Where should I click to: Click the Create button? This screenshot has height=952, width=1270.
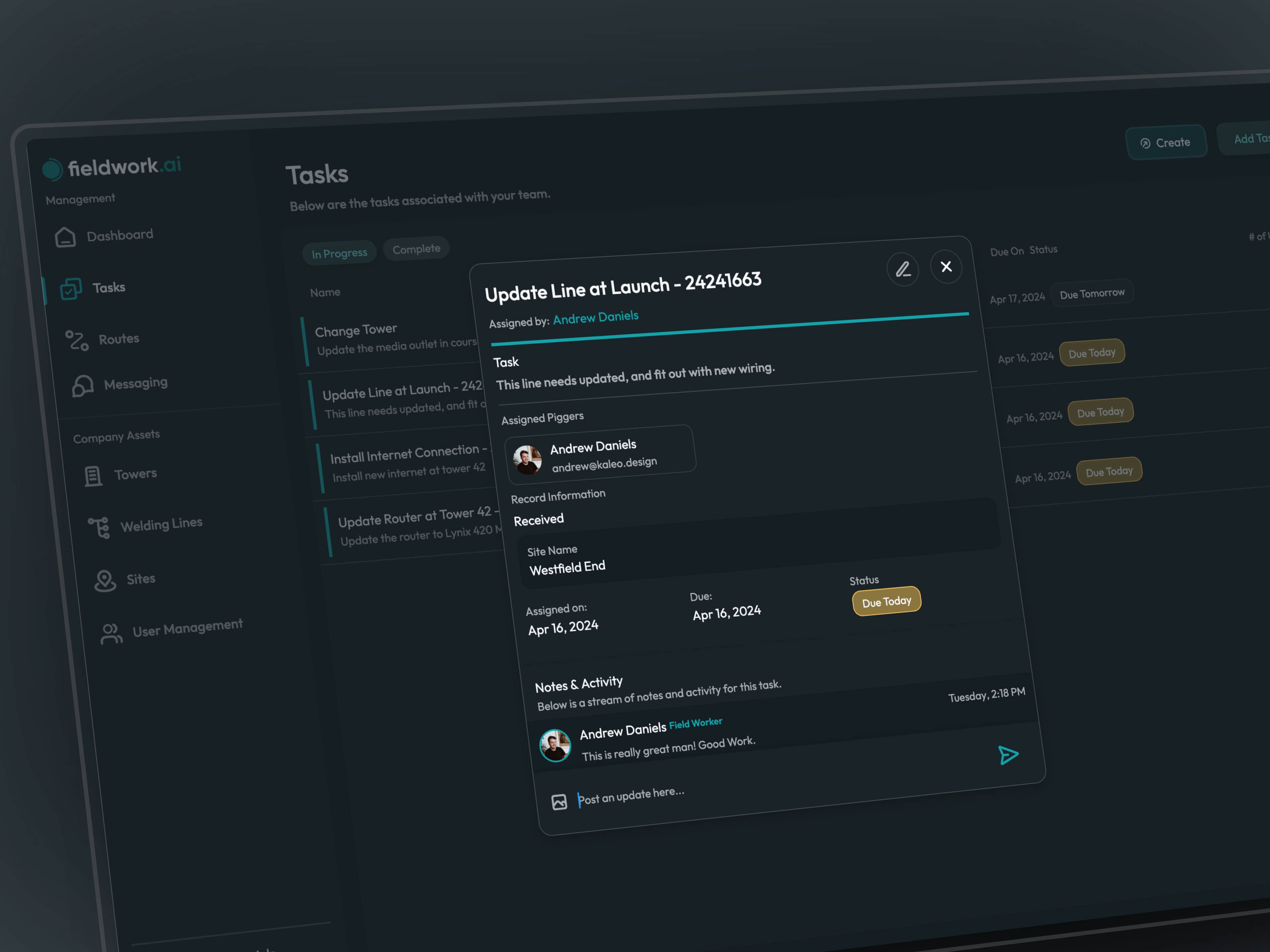point(1166,142)
